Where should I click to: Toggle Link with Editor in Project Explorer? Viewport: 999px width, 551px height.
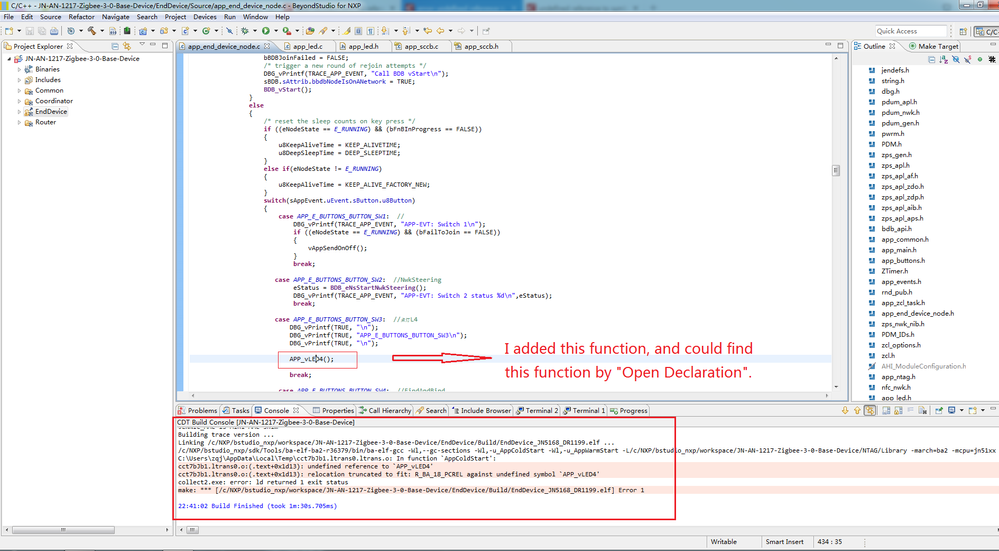(127, 46)
